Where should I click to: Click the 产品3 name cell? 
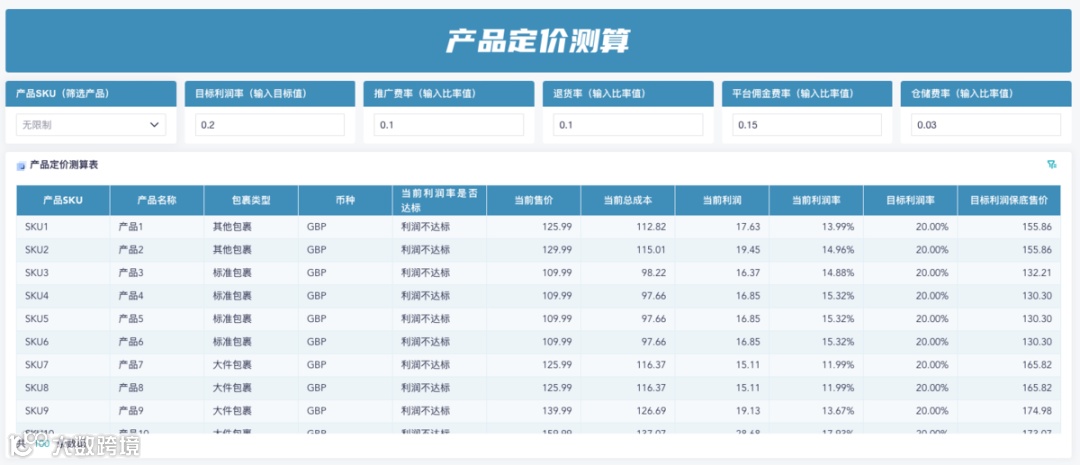[x=157, y=273]
